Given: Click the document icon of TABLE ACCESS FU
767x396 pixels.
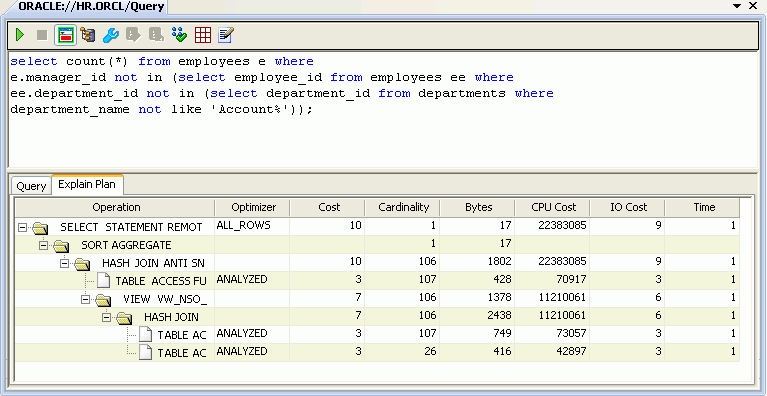Looking at the screenshot, I should tap(103, 281).
